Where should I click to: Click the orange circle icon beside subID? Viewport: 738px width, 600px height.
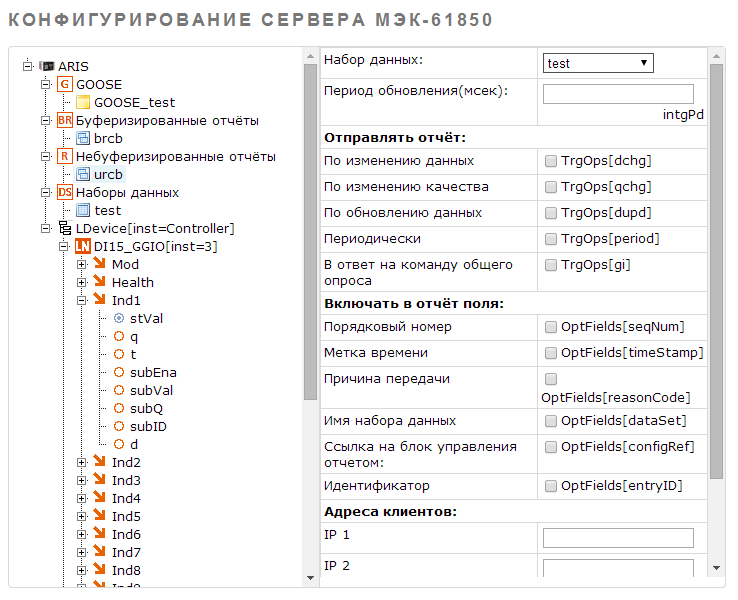[119, 426]
